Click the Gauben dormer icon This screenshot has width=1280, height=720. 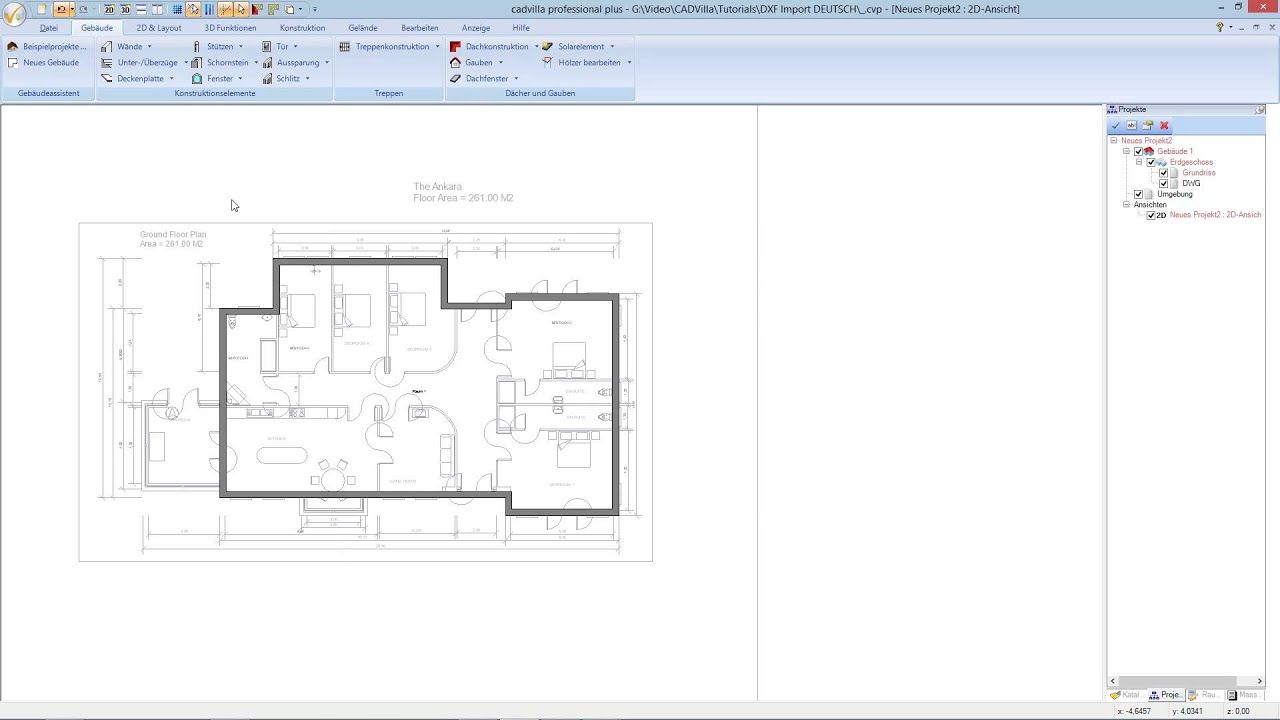456,62
